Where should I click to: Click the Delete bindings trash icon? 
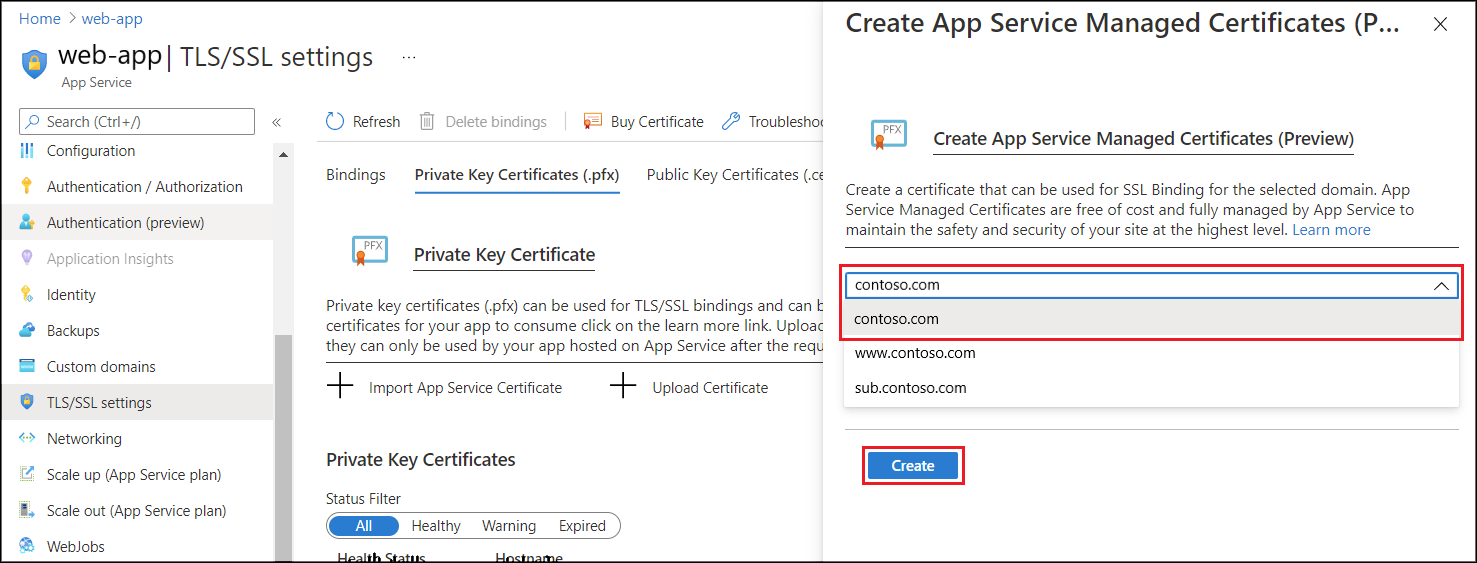coord(427,121)
